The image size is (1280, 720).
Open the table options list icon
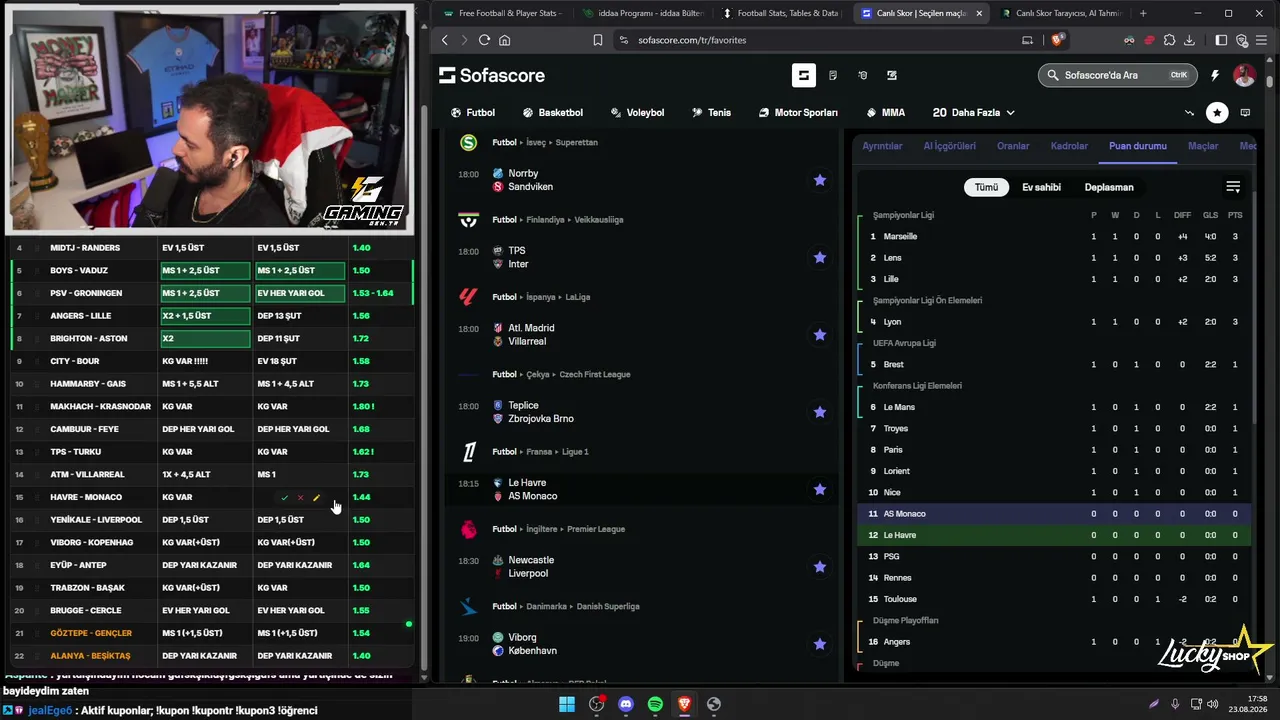[x=1233, y=187]
